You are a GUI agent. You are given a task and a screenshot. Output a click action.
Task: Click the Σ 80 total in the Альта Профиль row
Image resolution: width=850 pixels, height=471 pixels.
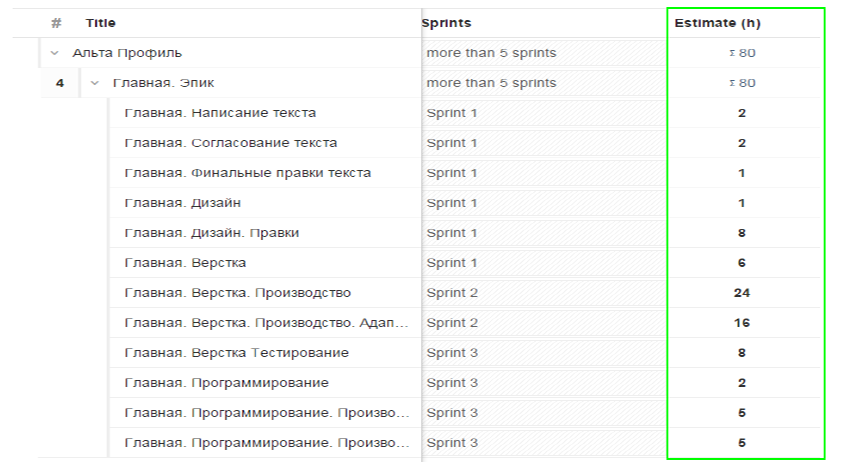pyautogui.click(x=742, y=53)
